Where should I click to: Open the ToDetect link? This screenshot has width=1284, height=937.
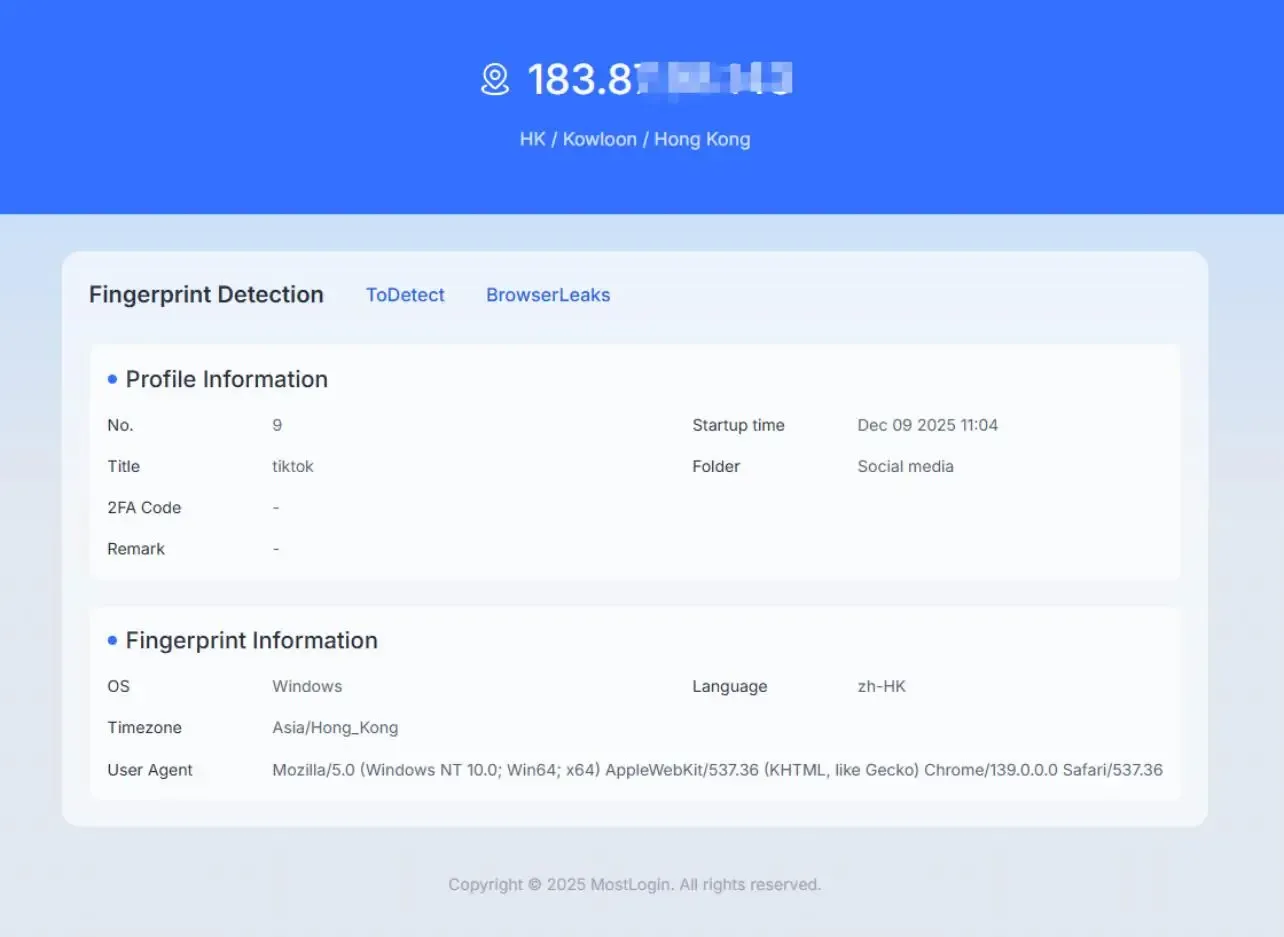point(405,295)
